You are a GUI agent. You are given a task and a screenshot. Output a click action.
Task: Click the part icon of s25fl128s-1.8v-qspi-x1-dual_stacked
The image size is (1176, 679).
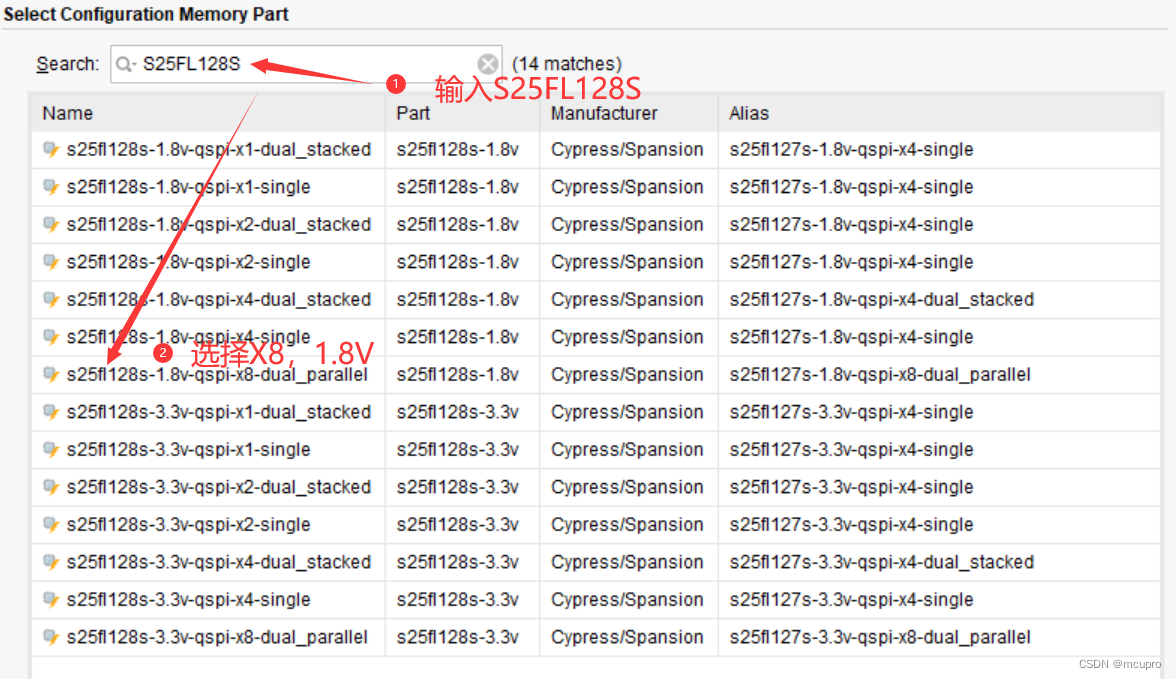click(x=51, y=149)
